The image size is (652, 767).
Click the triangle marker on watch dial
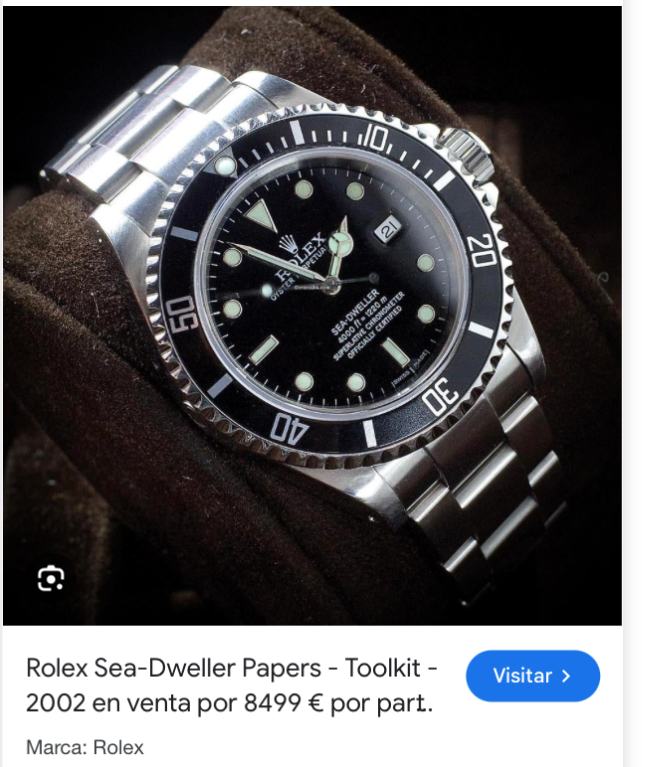(x=261, y=215)
